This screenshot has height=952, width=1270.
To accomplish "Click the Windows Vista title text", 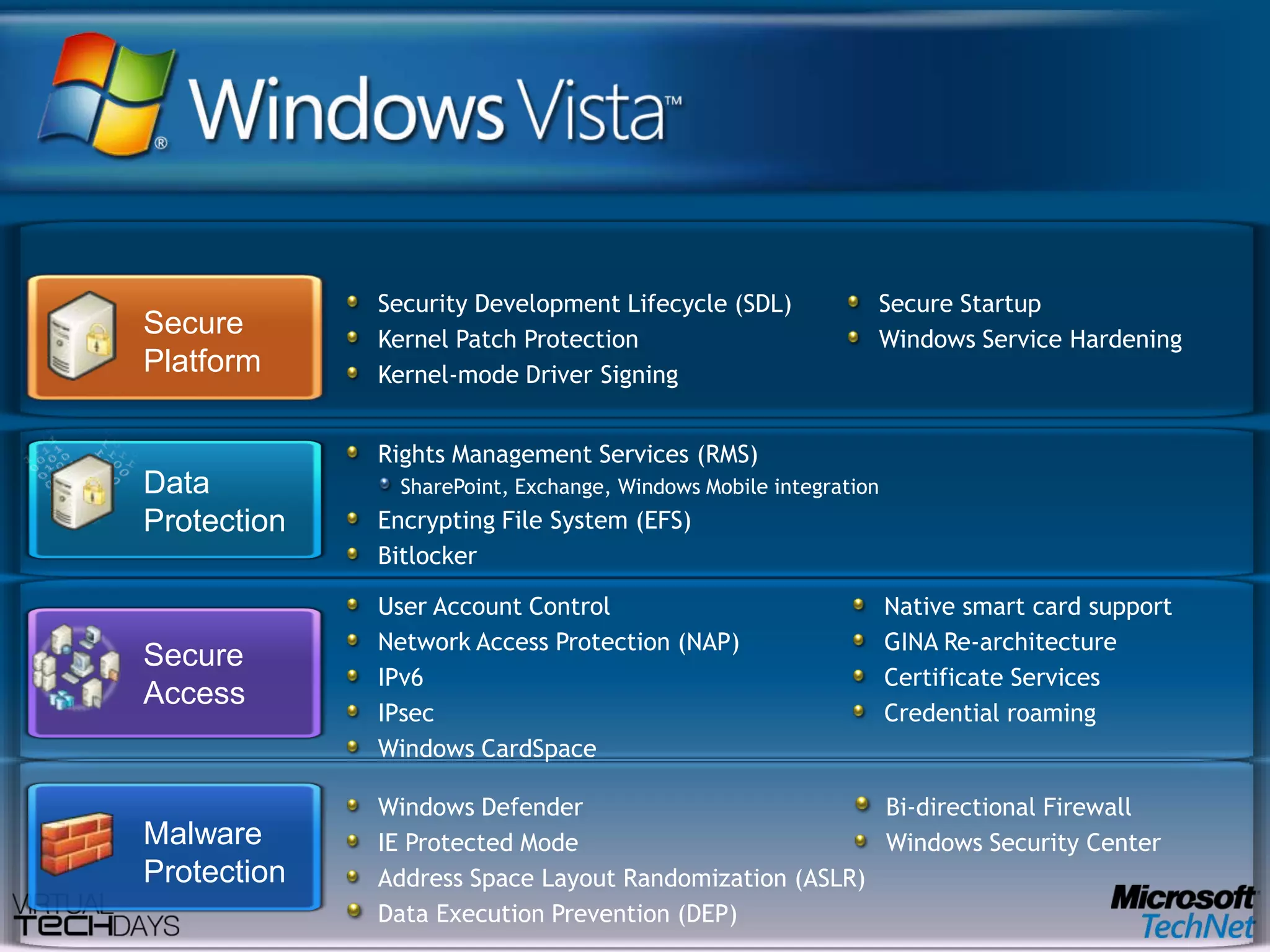I will coord(436,112).
